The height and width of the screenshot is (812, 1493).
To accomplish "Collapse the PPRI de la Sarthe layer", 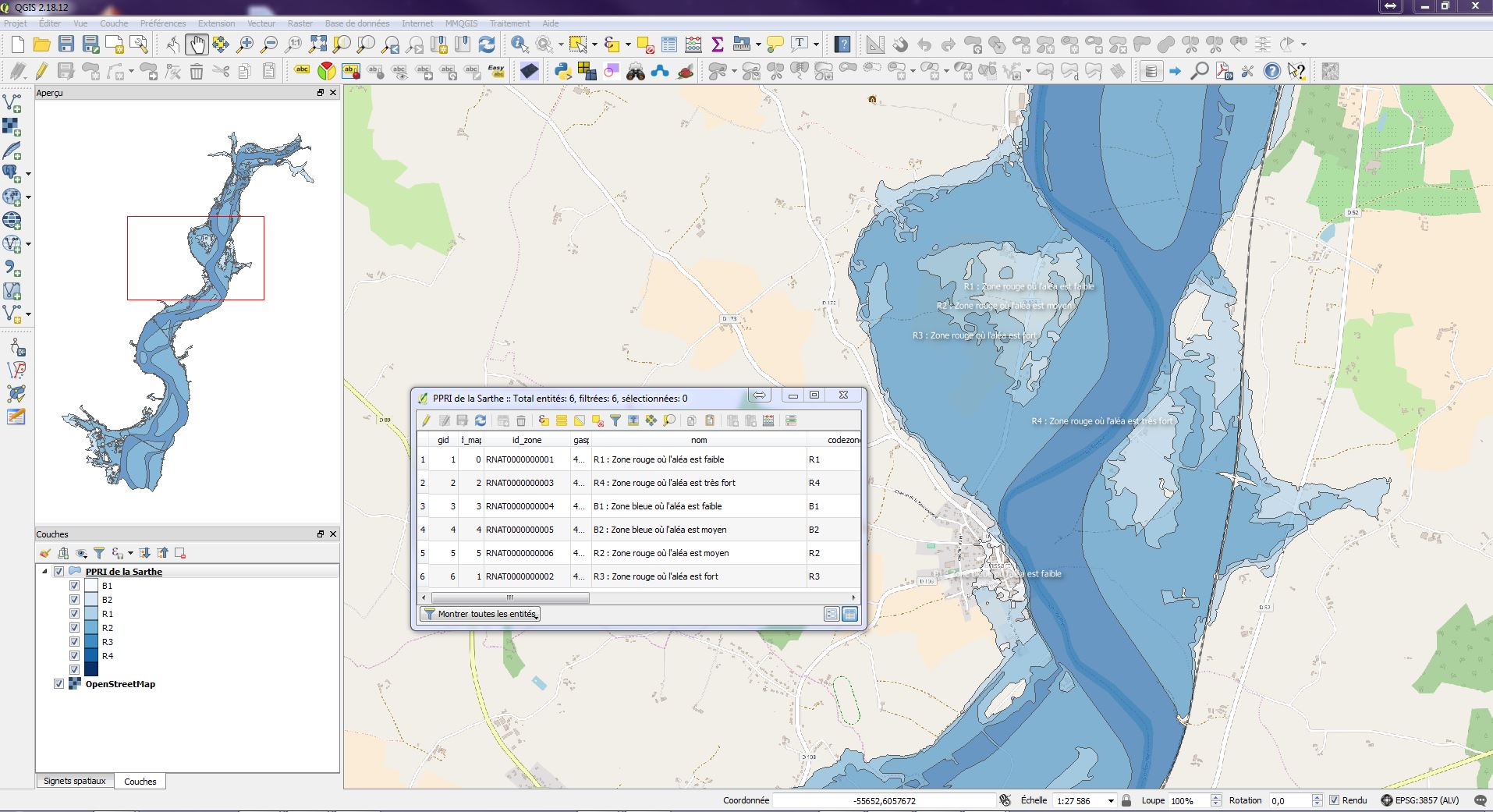I will click(x=44, y=571).
